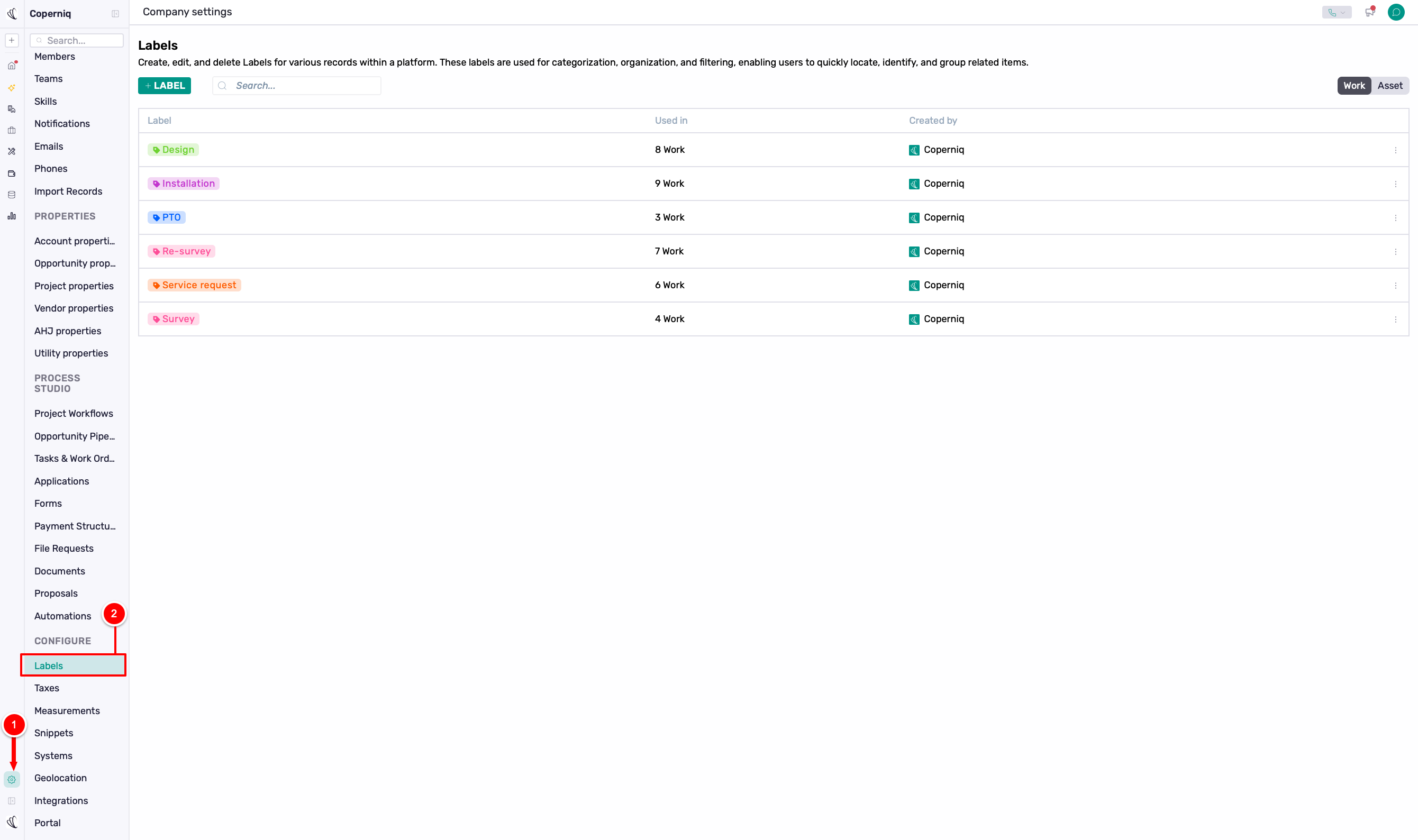Viewport: 1418px width, 840px height.
Task: Focus the labels Search field
Action: click(297, 86)
